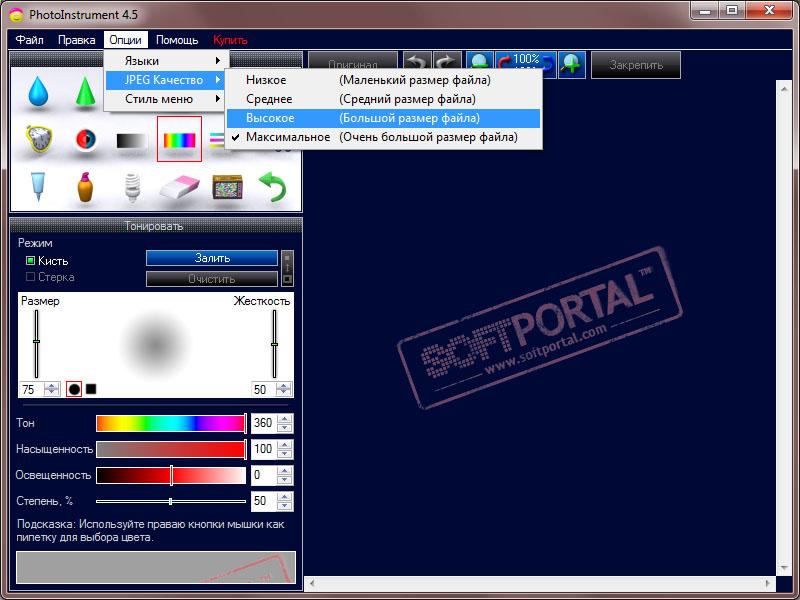The width and height of the screenshot is (800, 600).
Task: Click the Оригинал button
Action: pos(353,60)
